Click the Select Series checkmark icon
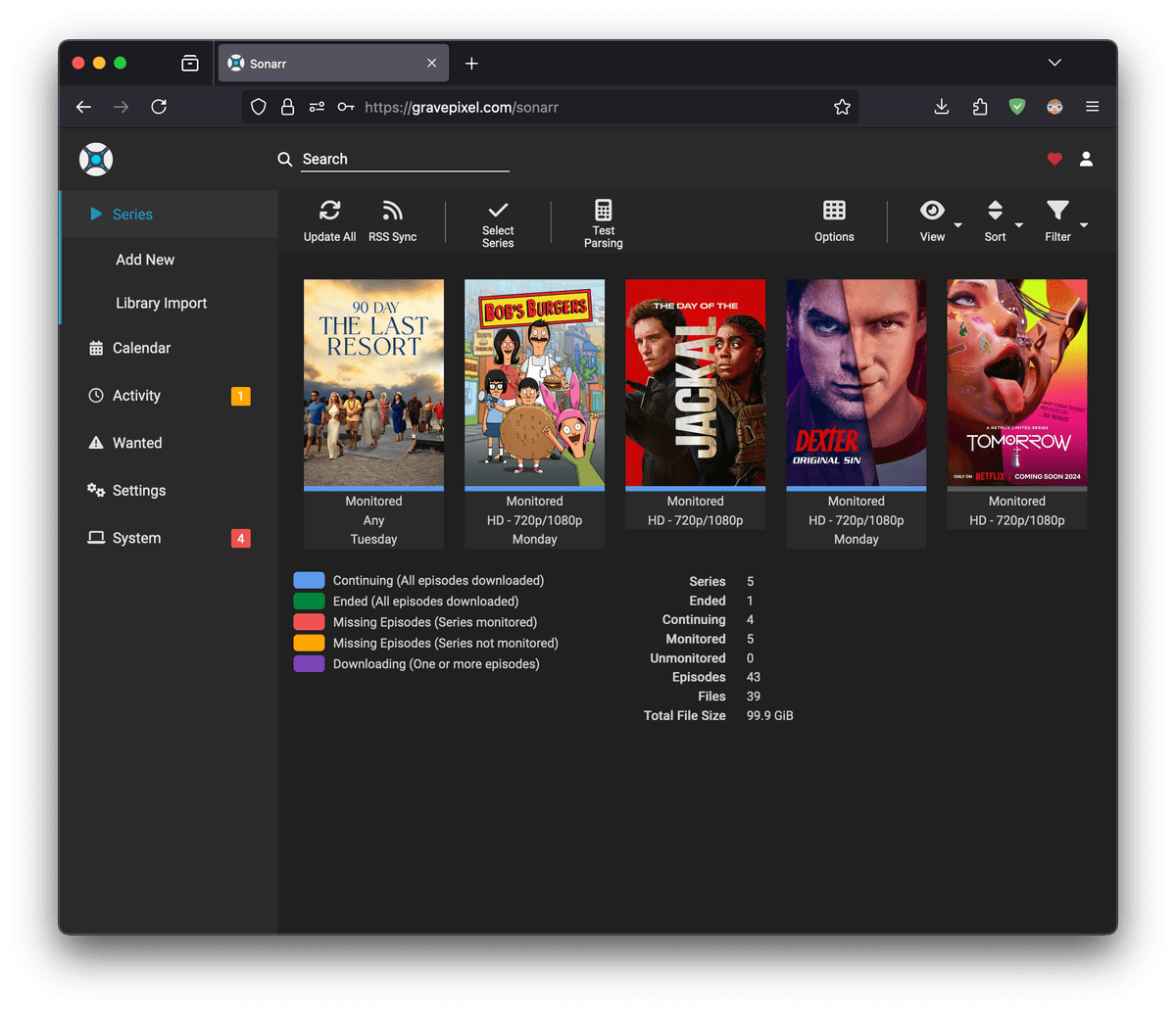The height and width of the screenshot is (1012, 1176). coord(498,209)
